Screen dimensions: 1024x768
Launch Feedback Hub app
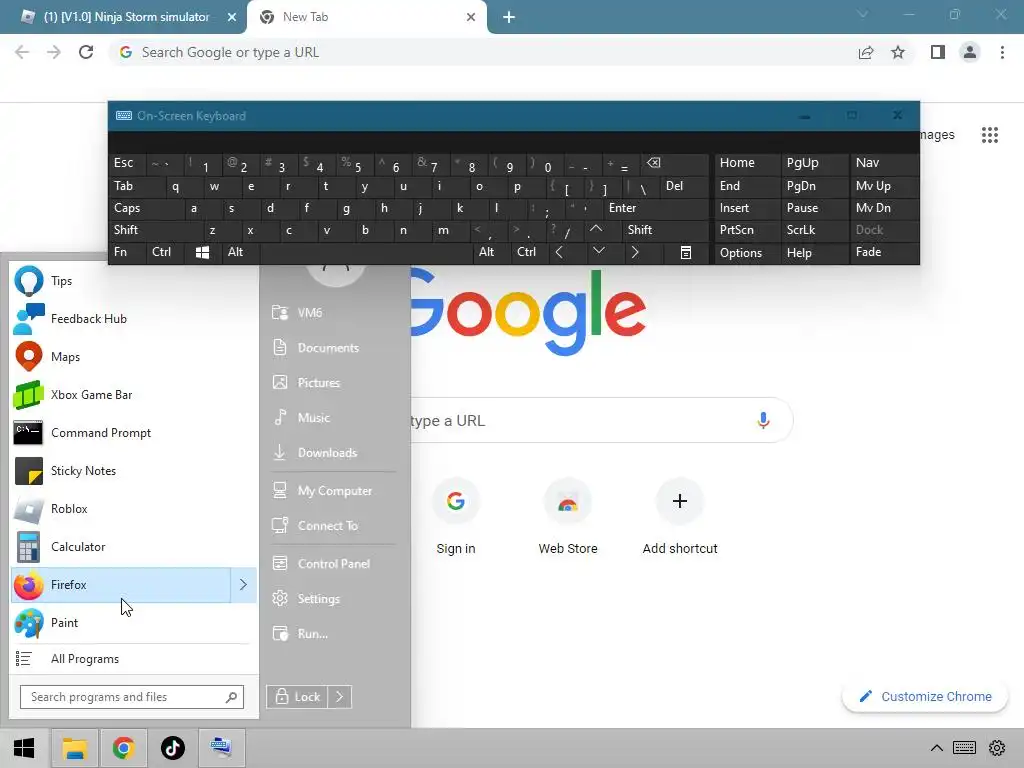pos(133,319)
